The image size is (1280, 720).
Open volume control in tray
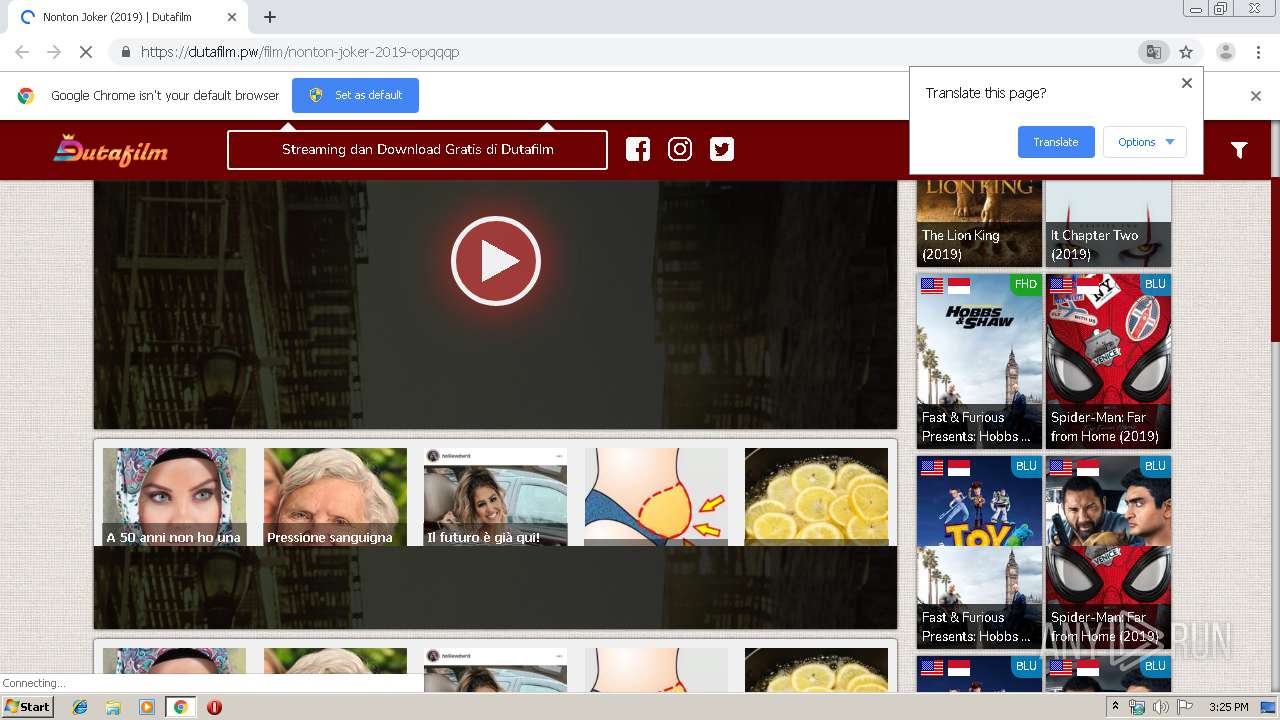pyautogui.click(x=1160, y=707)
